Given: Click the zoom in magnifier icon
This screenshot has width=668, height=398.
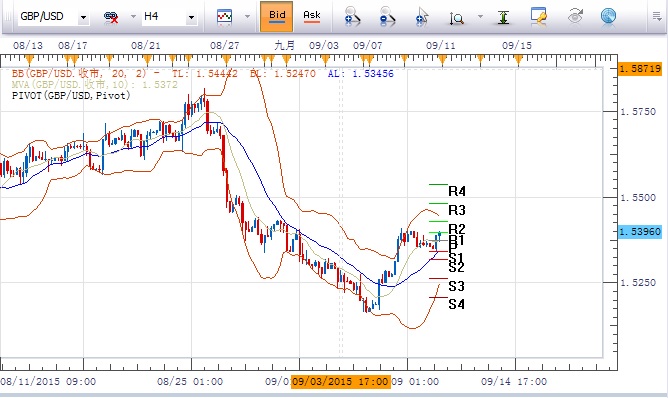Looking at the screenshot, I should point(352,17).
